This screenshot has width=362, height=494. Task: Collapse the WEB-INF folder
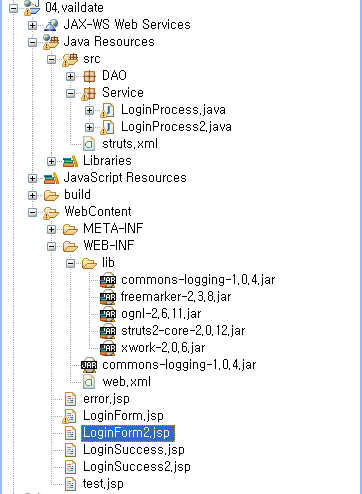tap(51, 246)
